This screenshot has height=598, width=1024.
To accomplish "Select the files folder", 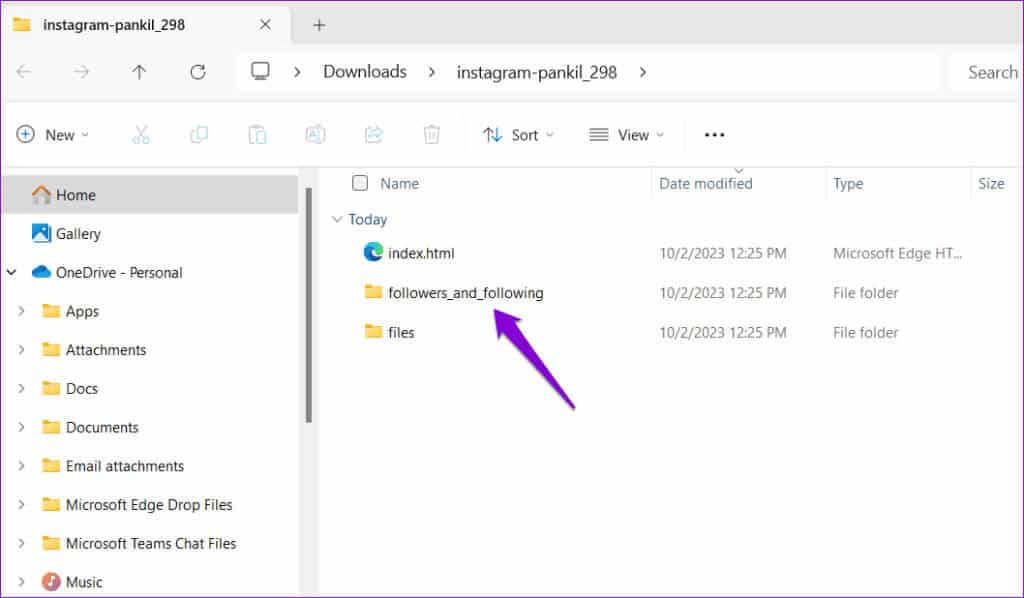I will point(401,332).
